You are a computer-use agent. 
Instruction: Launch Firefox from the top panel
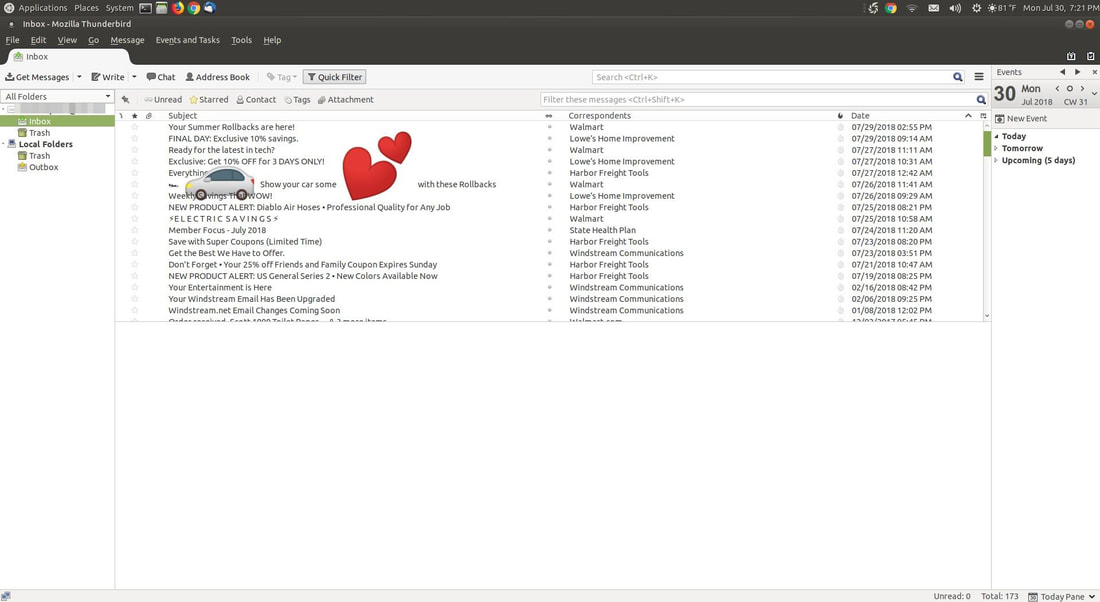[x=178, y=8]
